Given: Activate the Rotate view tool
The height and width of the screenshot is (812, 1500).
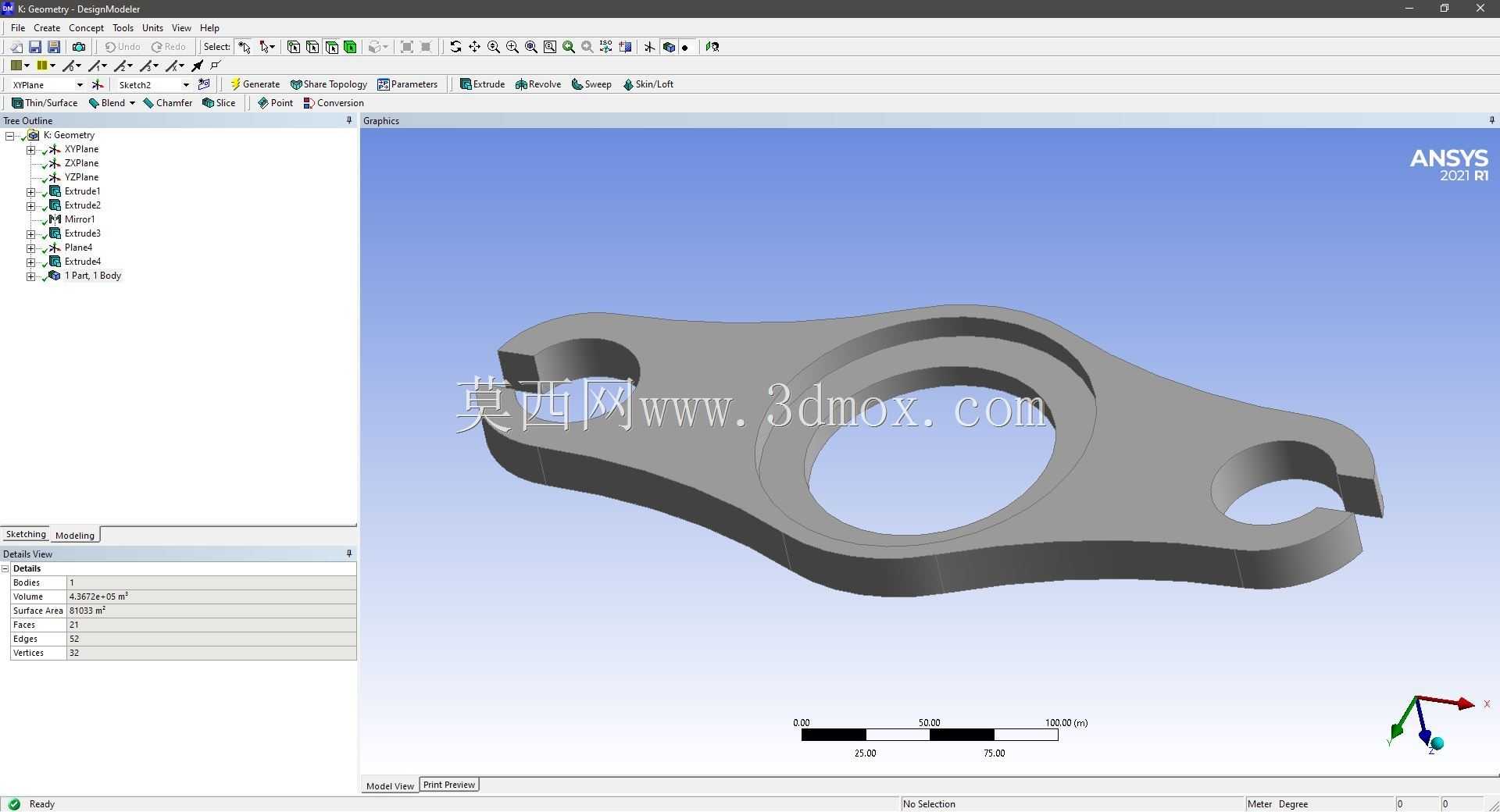Looking at the screenshot, I should (455, 47).
